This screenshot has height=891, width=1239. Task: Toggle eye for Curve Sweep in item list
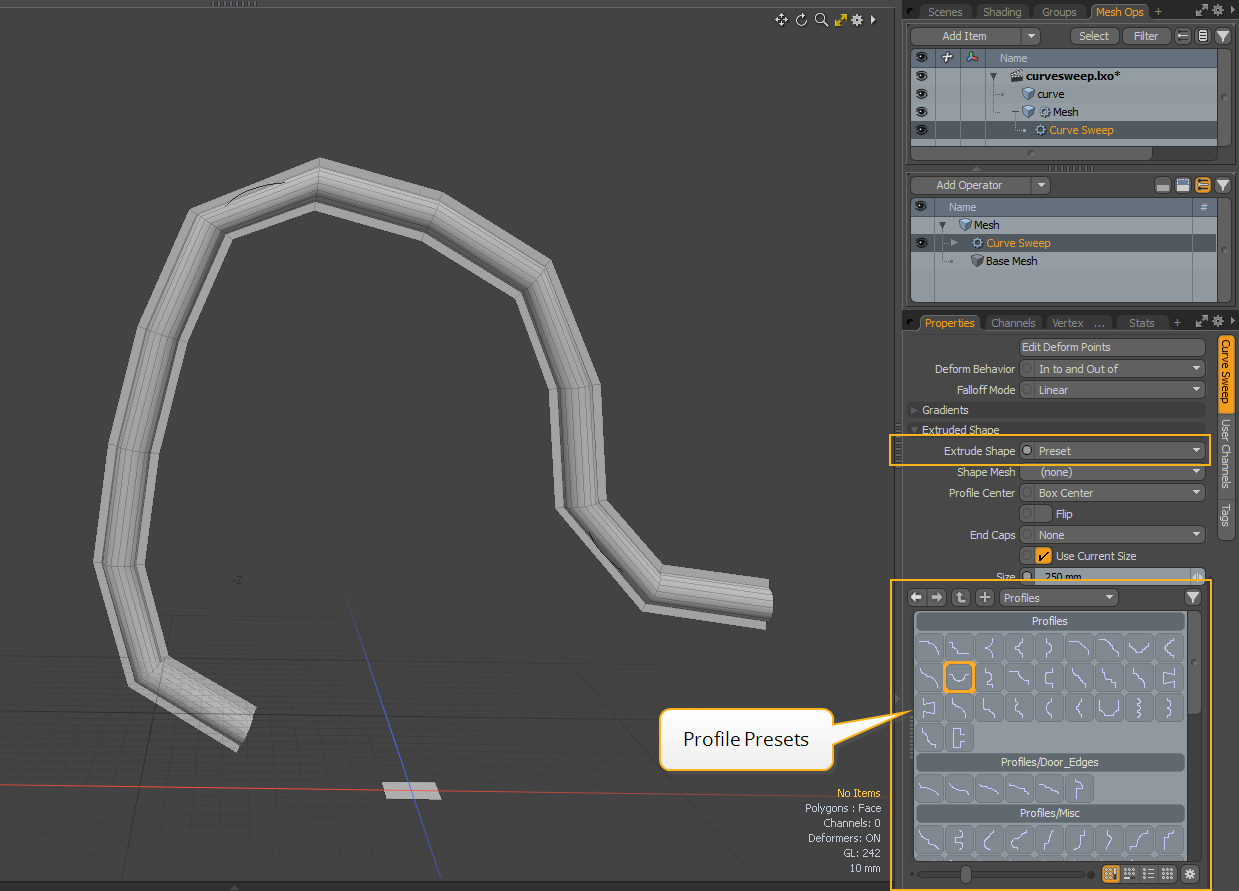921,130
